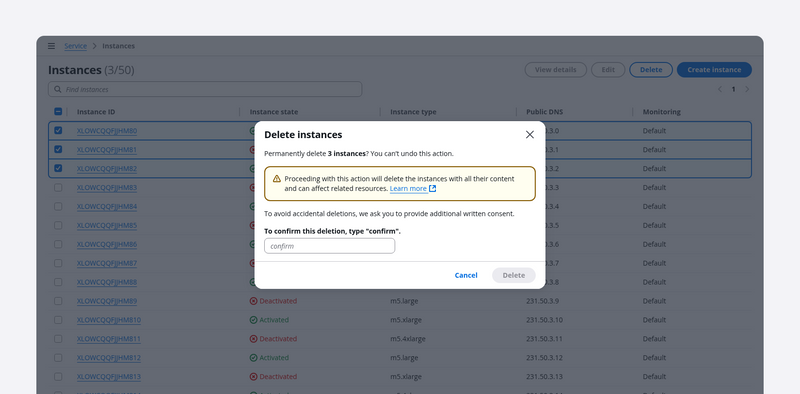
Task: Click the Learn more link
Action: (408, 188)
